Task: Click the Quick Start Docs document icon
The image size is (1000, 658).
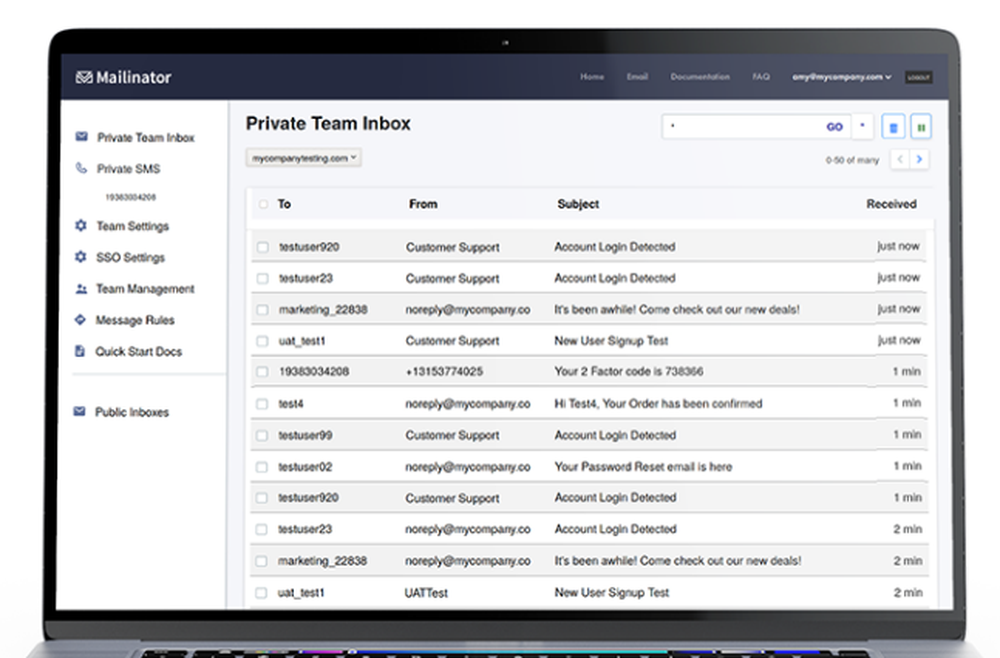Action: [80, 351]
